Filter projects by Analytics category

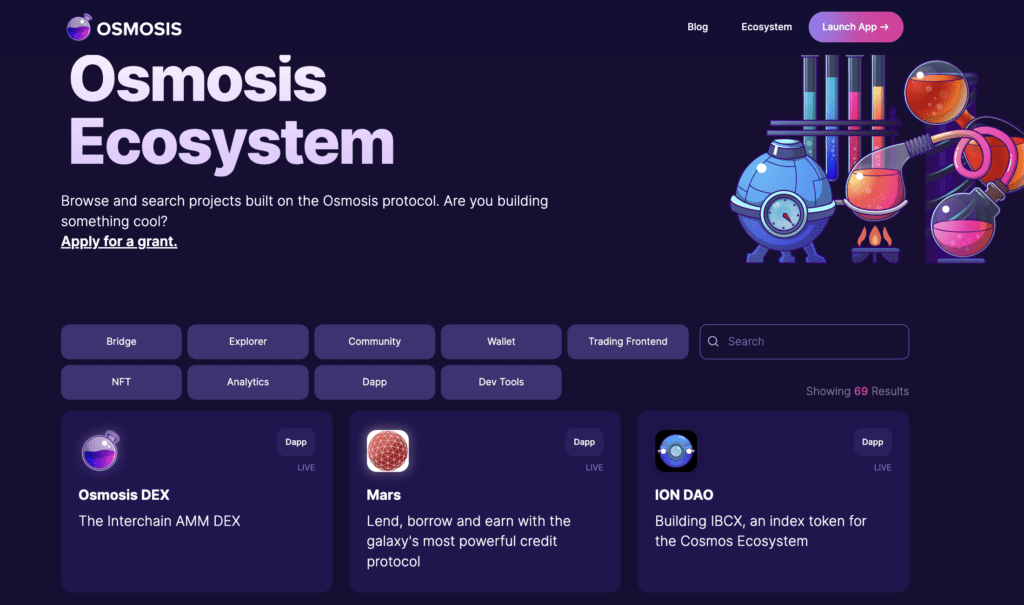point(248,382)
